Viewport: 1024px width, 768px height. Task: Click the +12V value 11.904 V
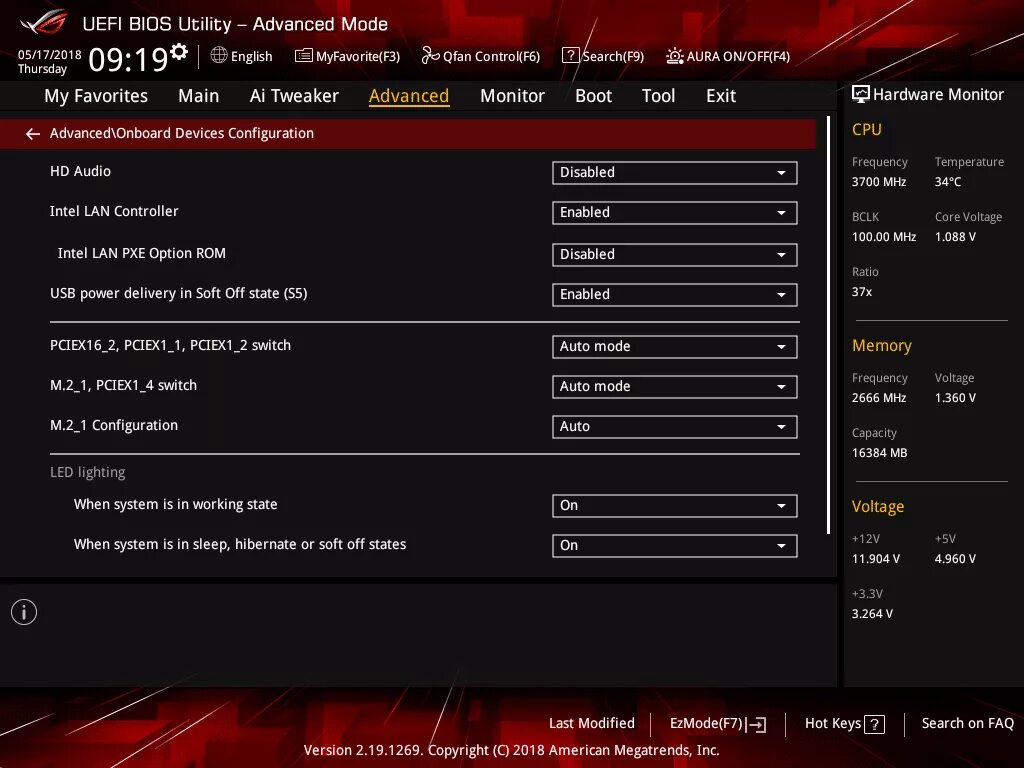(876, 559)
